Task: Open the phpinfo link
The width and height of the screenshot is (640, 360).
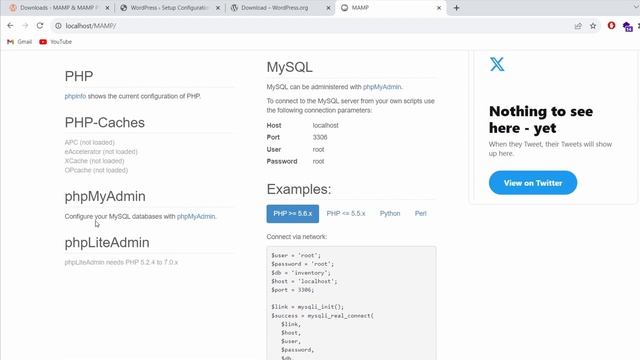Action: pyautogui.click(x=75, y=96)
